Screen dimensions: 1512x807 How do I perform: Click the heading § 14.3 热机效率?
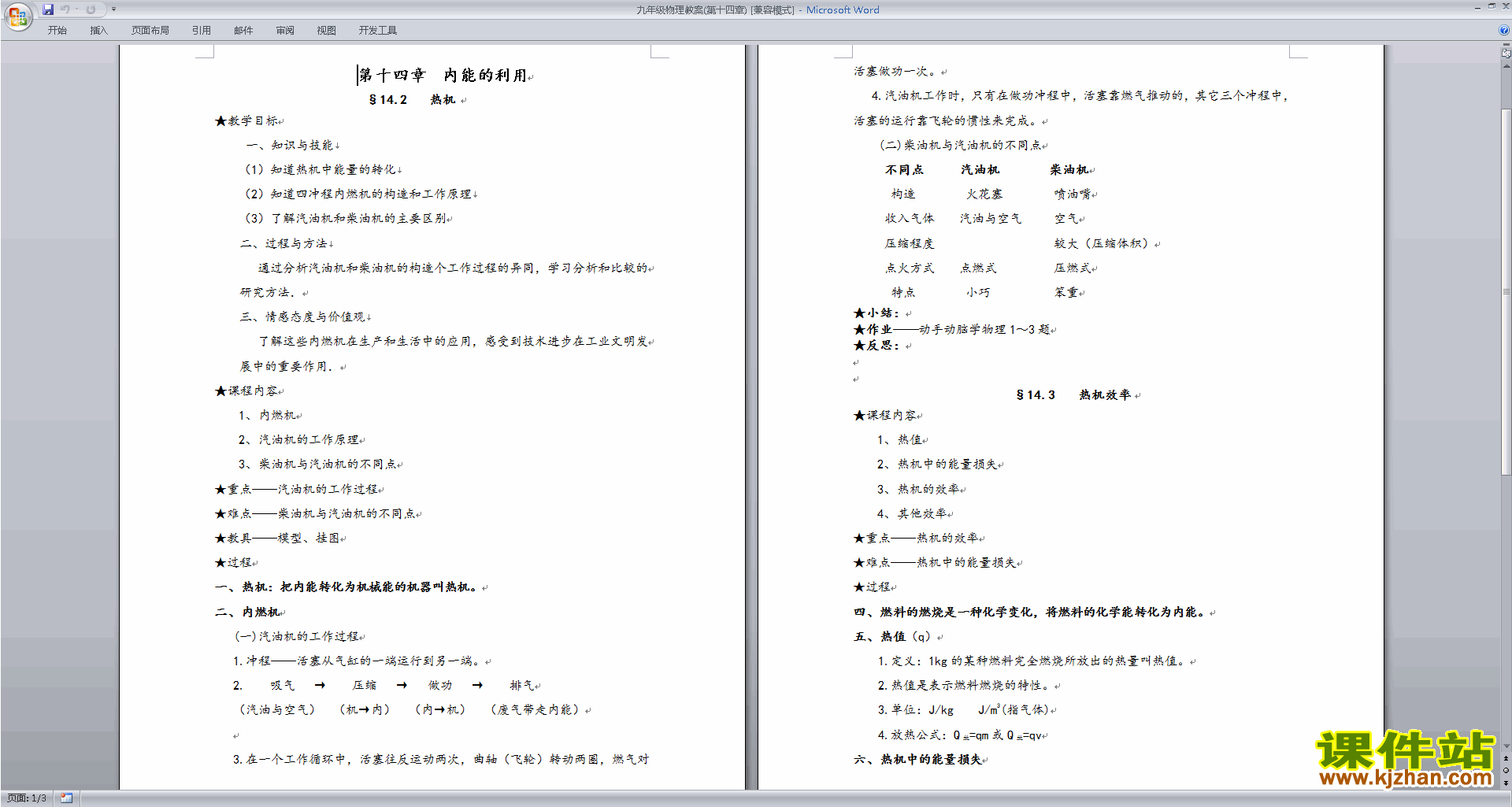(x=1074, y=394)
